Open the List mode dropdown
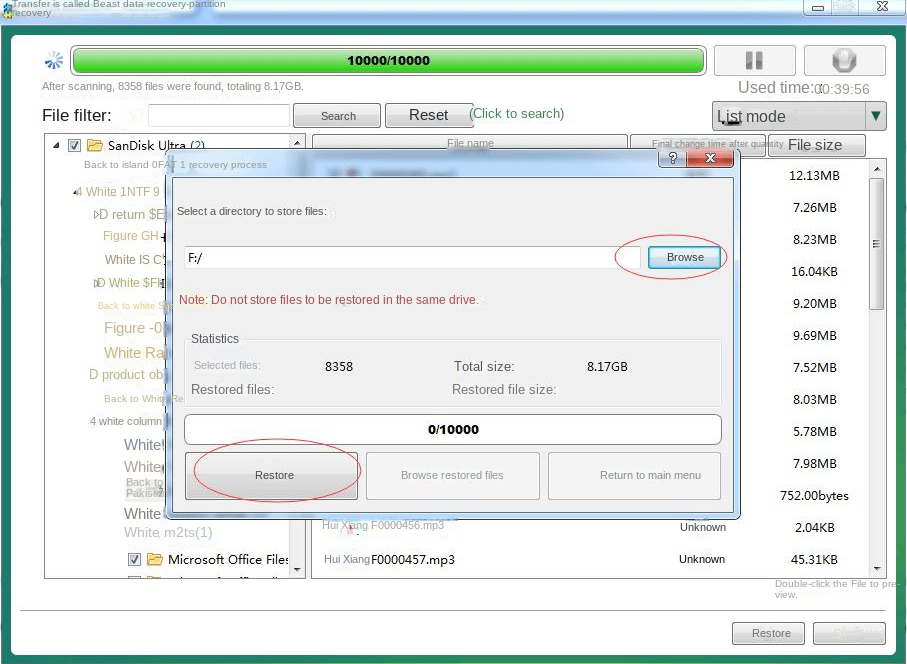Viewport: 907px width, 664px height. coord(875,117)
